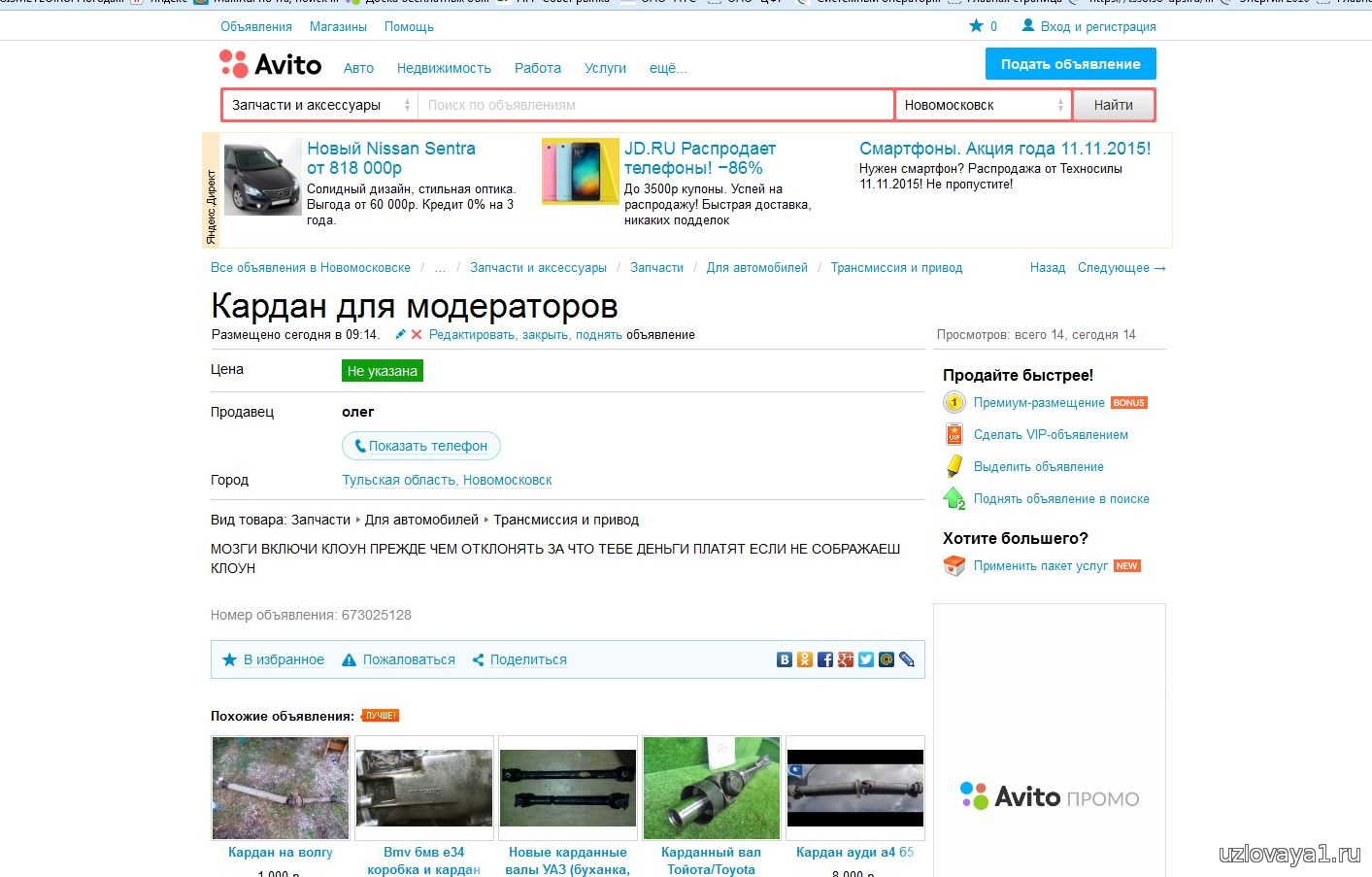Open favorites star icon in header
This screenshot has width=1372, height=877.
coord(976,26)
